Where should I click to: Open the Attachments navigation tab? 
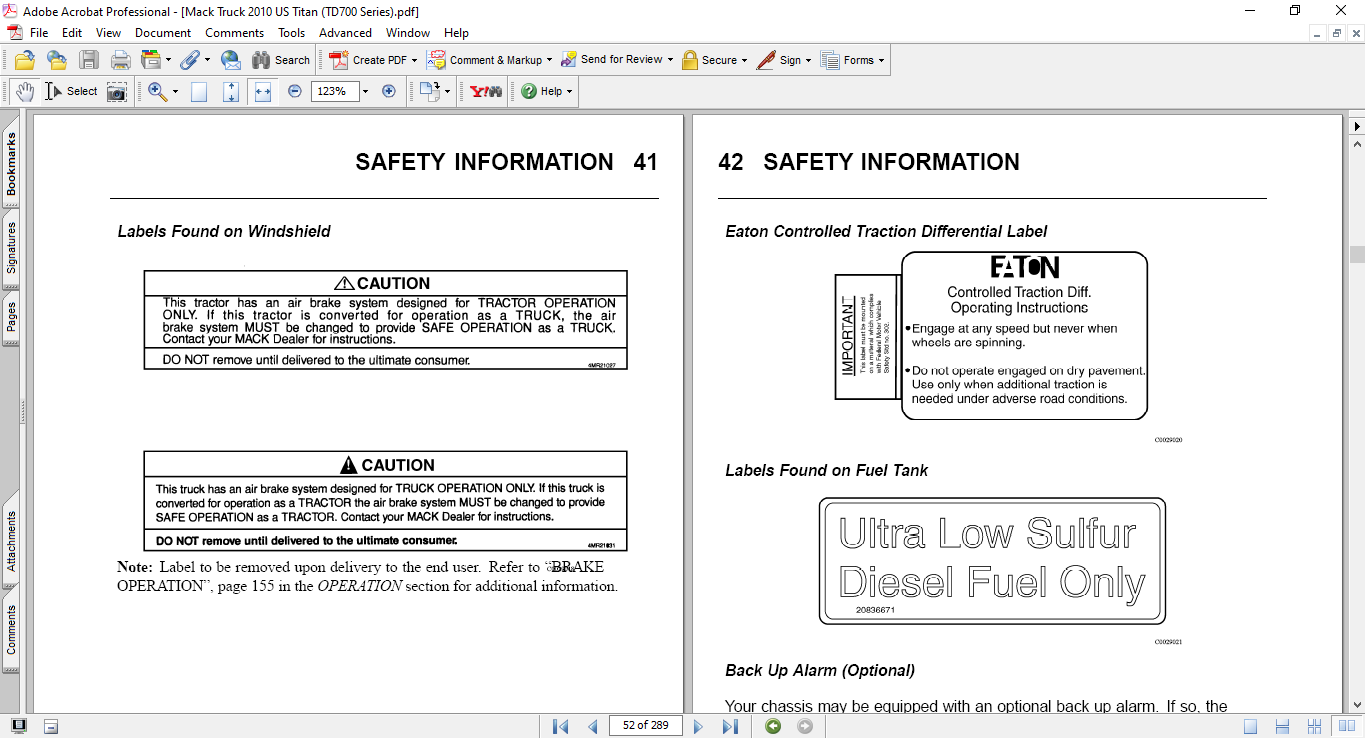11,541
